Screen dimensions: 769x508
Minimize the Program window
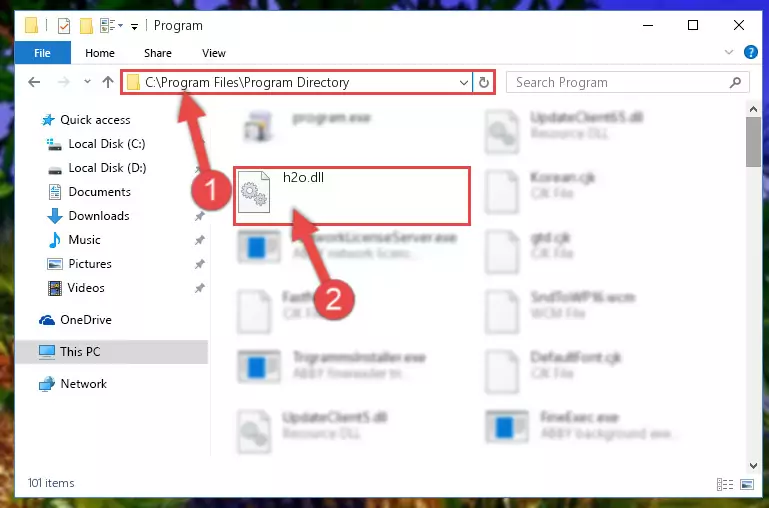(x=648, y=25)
